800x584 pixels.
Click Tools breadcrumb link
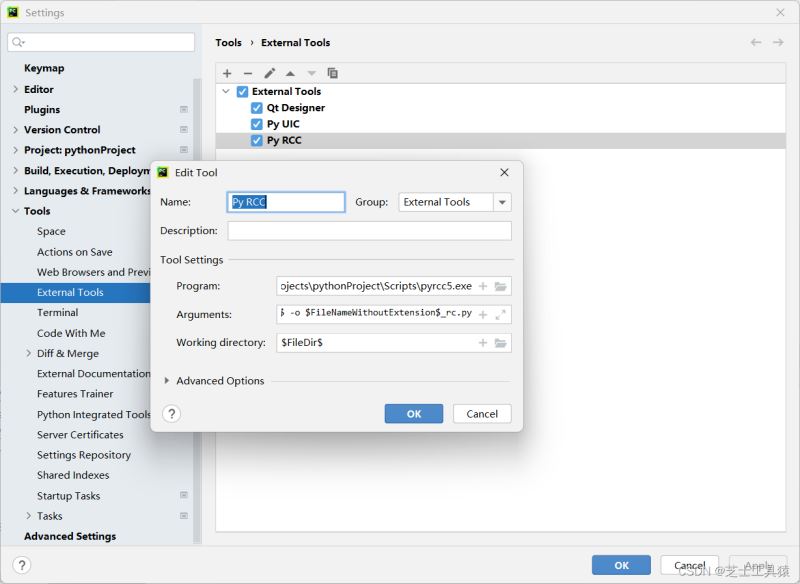point(228,42)
